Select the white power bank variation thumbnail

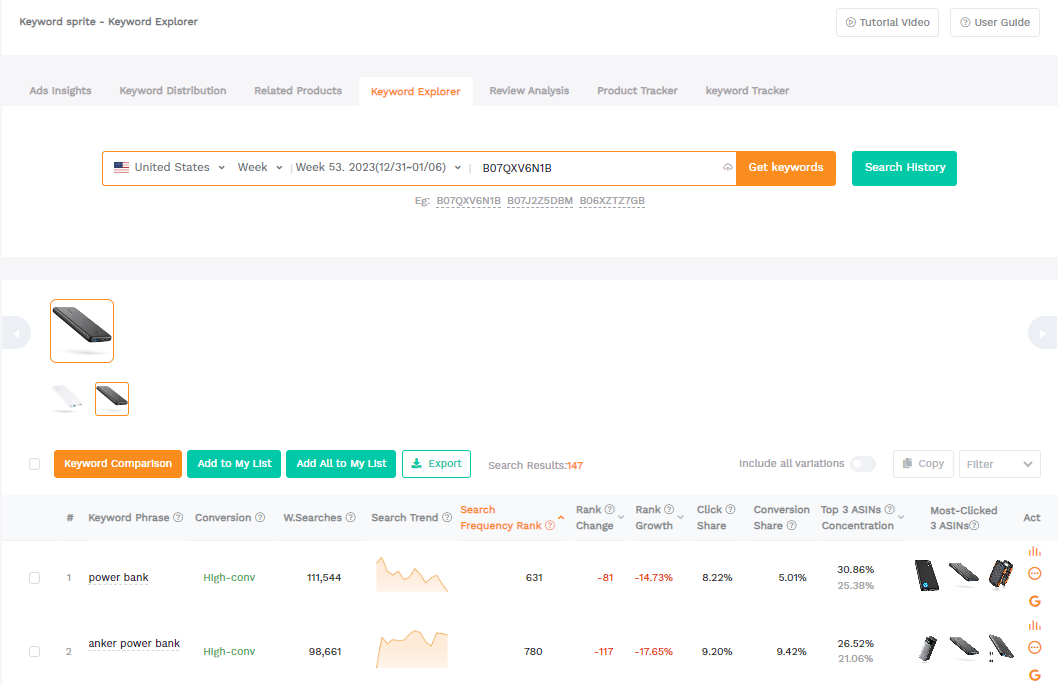pos(67,398)
